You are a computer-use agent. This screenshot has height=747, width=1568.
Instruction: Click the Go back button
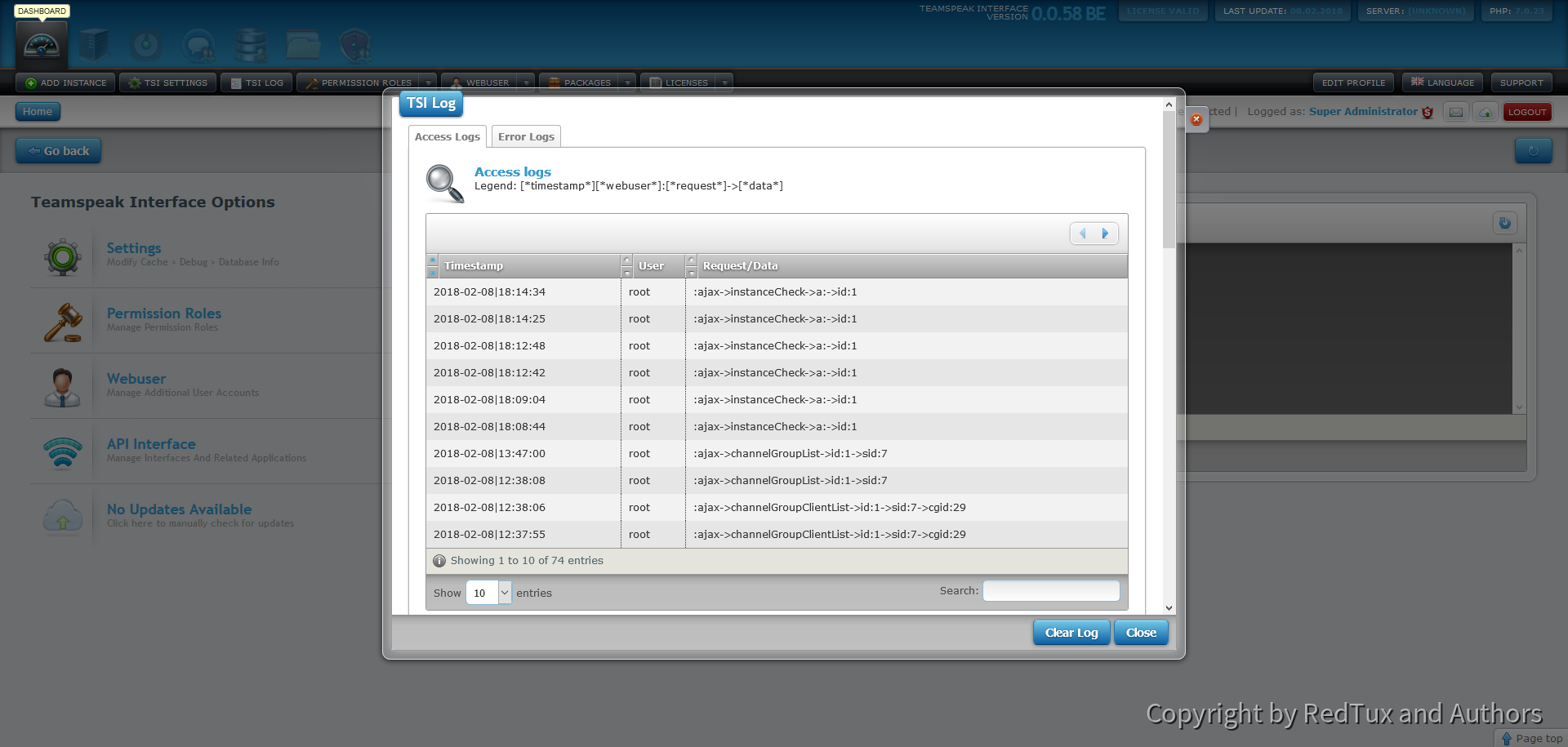point(58,151)
